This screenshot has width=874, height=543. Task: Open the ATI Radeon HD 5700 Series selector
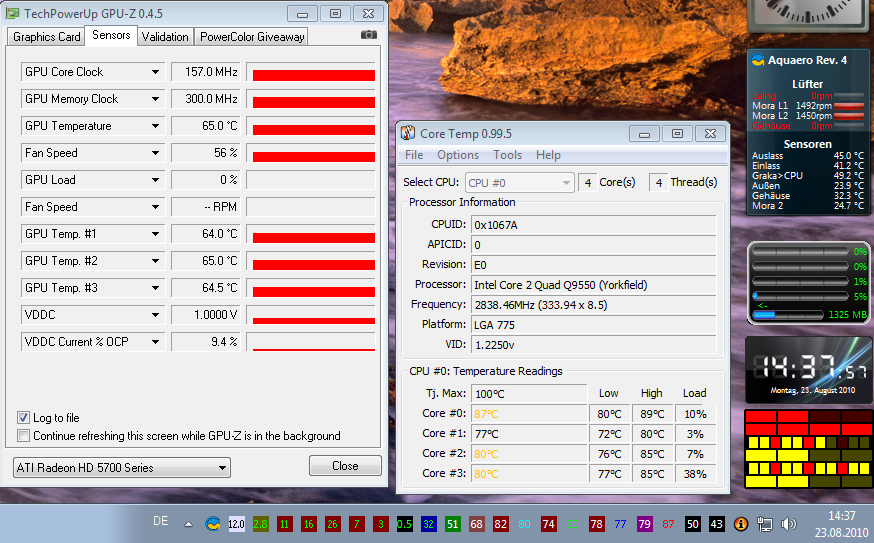pyautogui.click(x=122, y=468)
